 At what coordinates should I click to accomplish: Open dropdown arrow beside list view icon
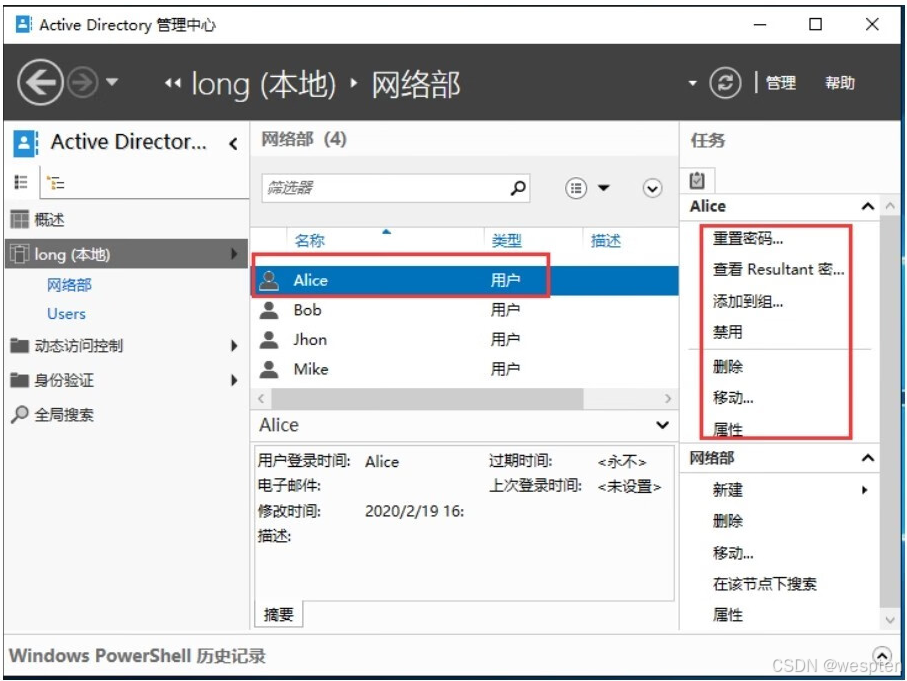(603, 188)
